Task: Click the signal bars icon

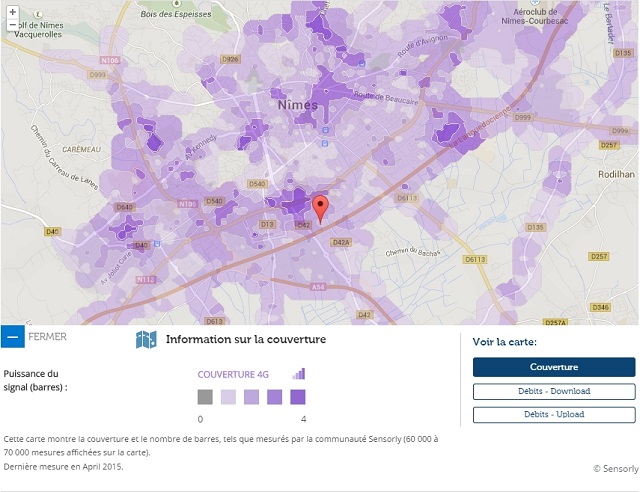Action: (x=299, y=373)
